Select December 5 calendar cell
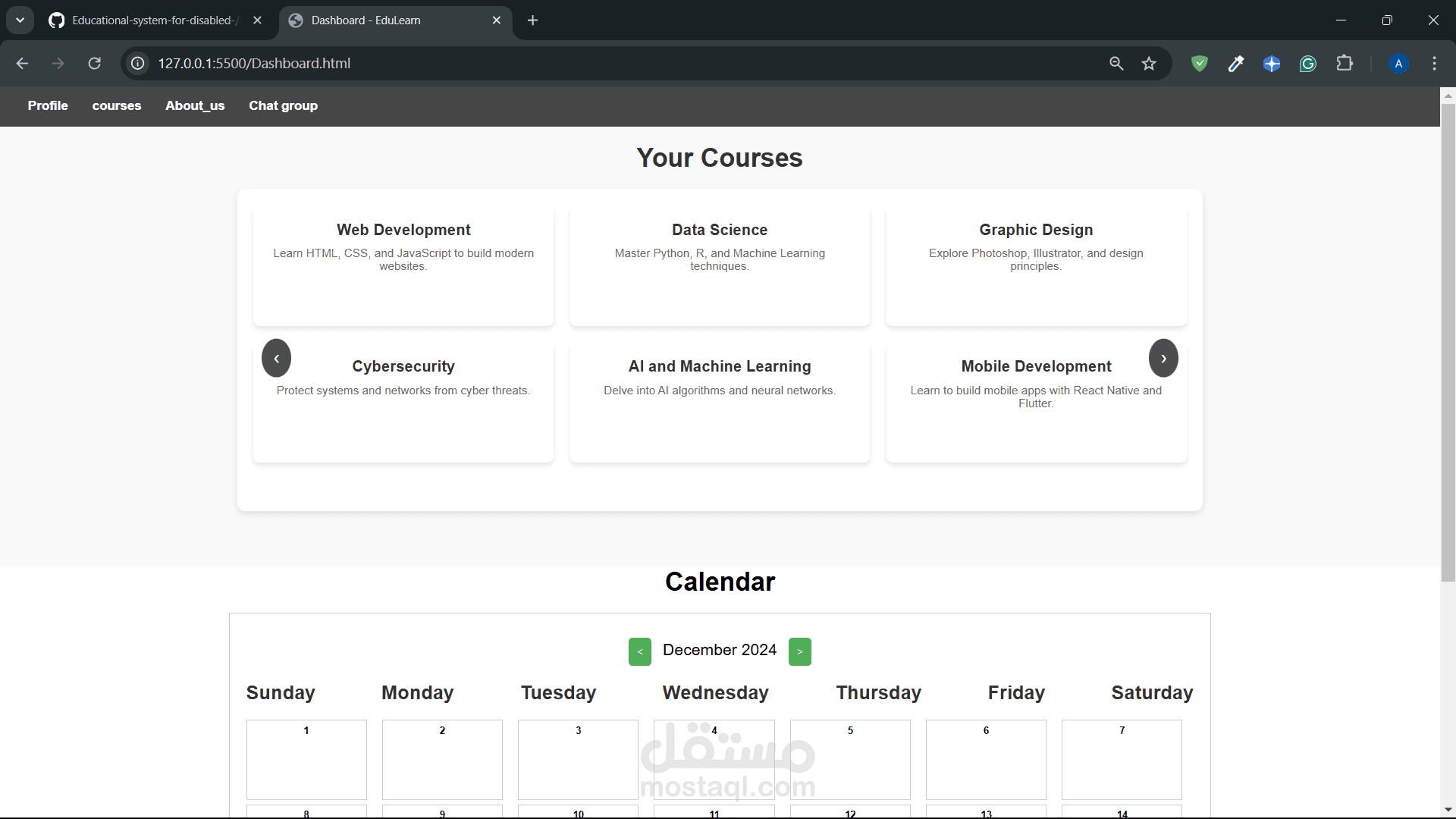Screen dimensions: 1456x819 coord(850,758)
